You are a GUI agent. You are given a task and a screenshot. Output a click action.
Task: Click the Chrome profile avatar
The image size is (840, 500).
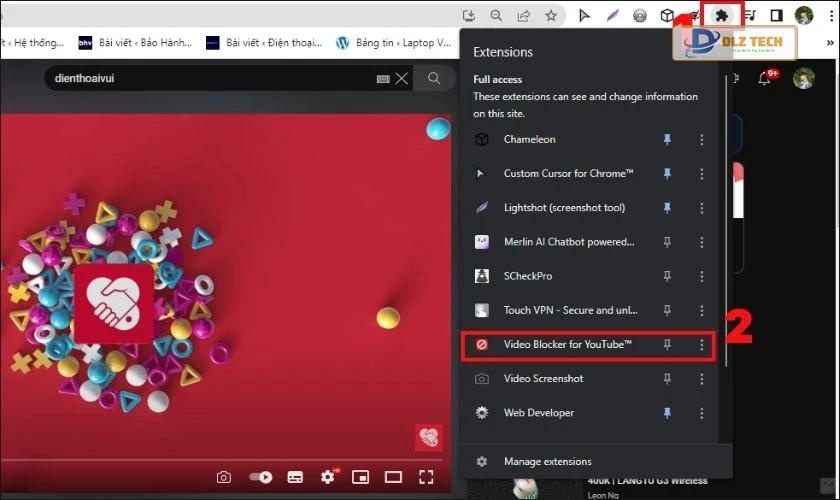804,16
